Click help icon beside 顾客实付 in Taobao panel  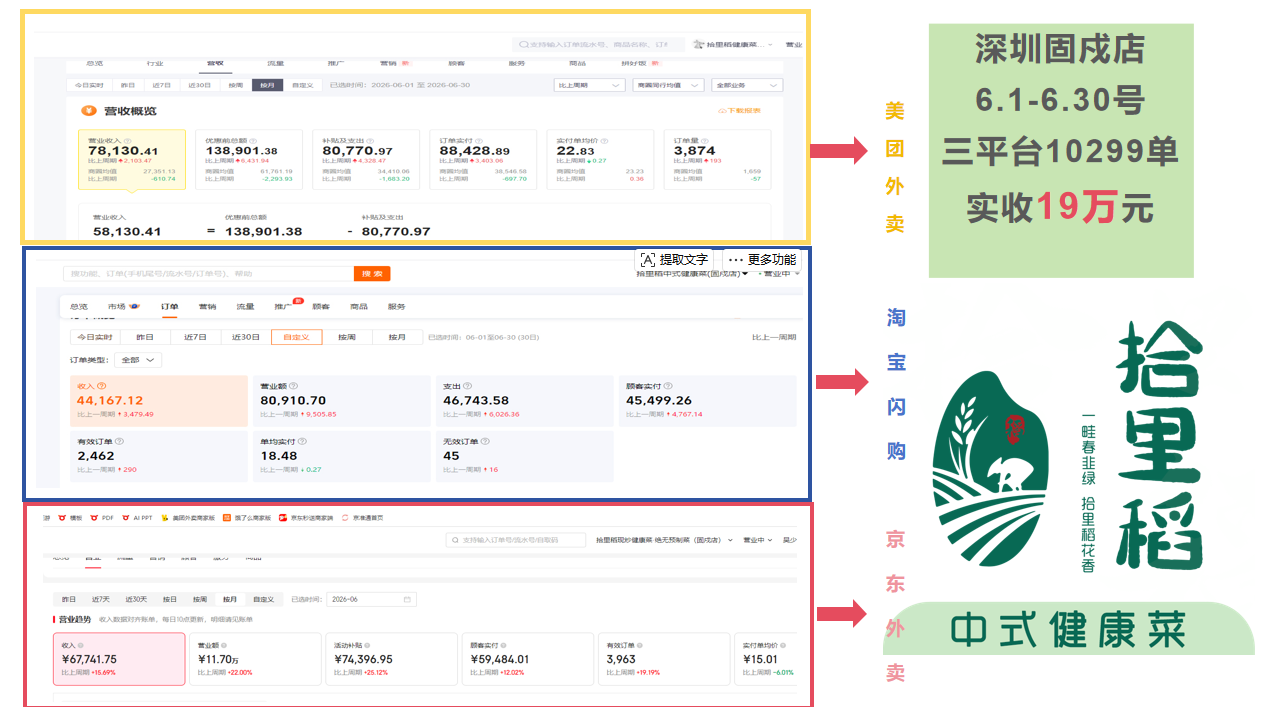[666, 386]
